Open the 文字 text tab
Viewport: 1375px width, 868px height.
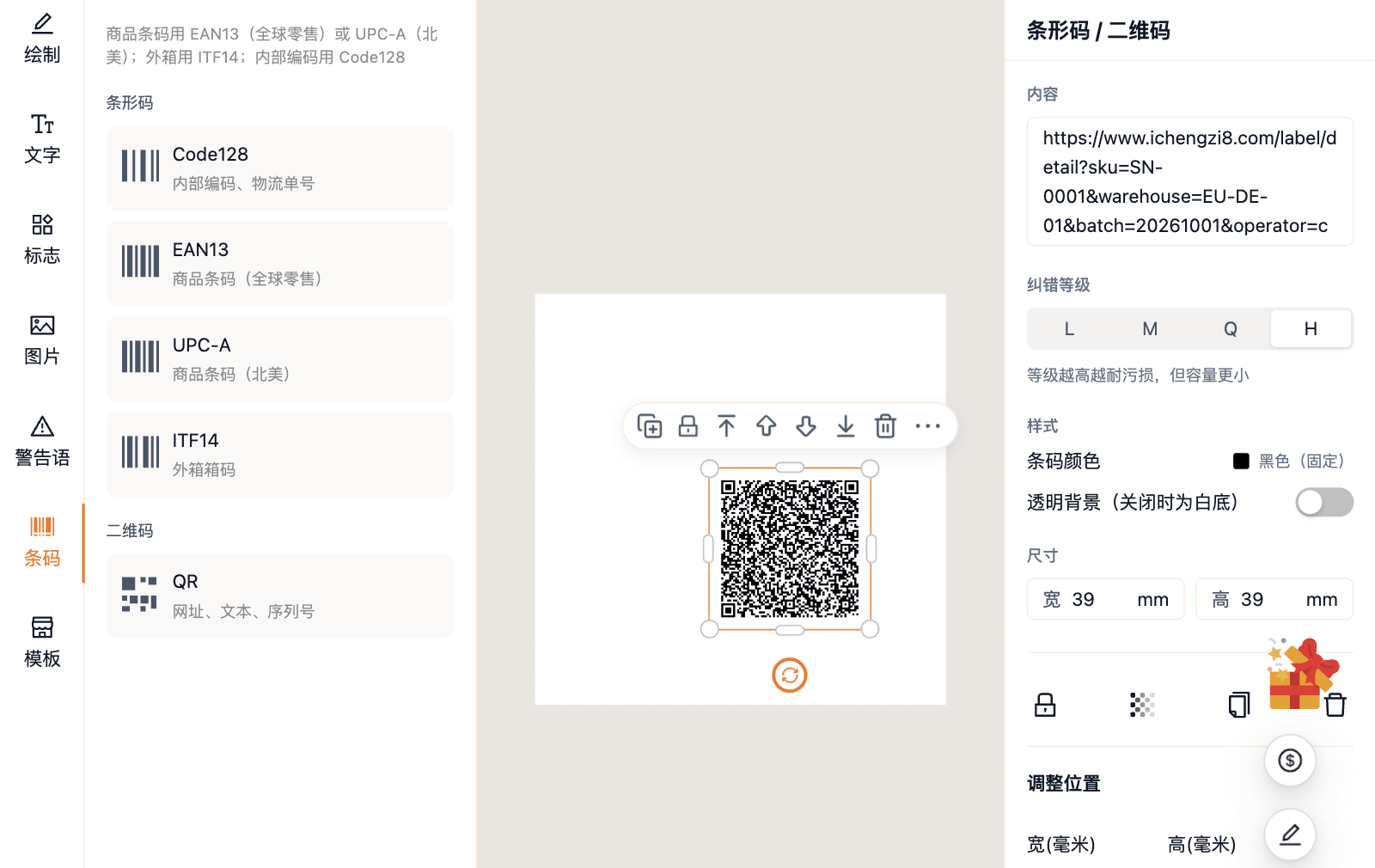point(42,139)
